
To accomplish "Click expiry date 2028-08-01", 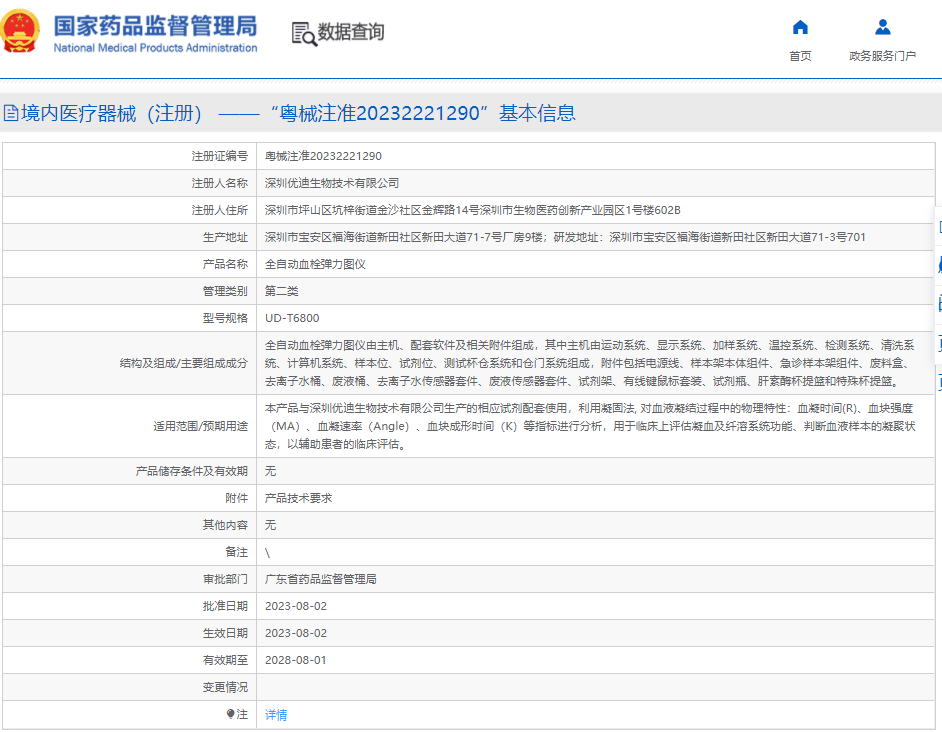I will pyautogui.click(x=296, y=660).
